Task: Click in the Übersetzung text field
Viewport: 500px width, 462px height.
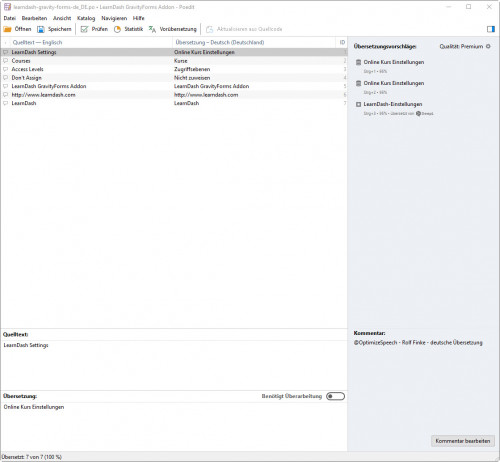Action: tap(173, 427)
